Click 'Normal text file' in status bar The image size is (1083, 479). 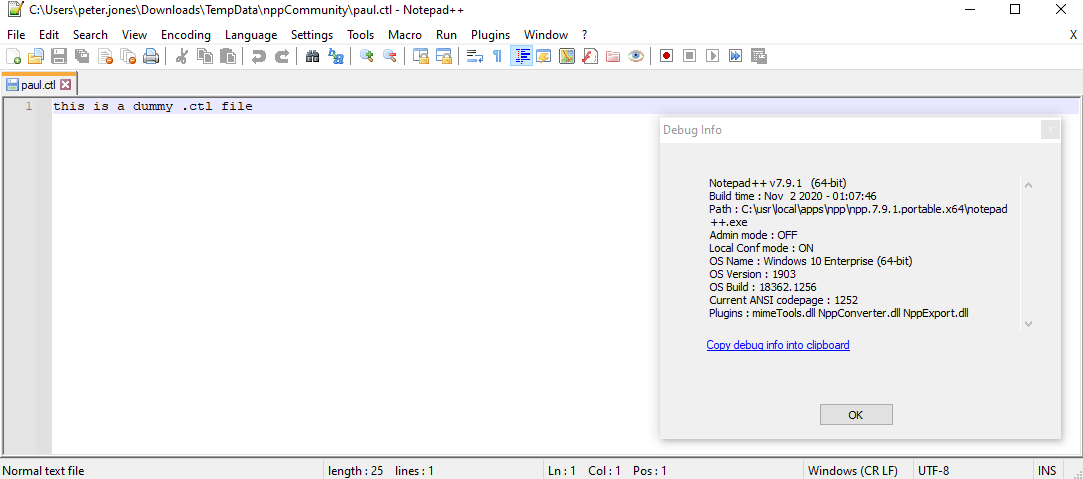point(44,471)
